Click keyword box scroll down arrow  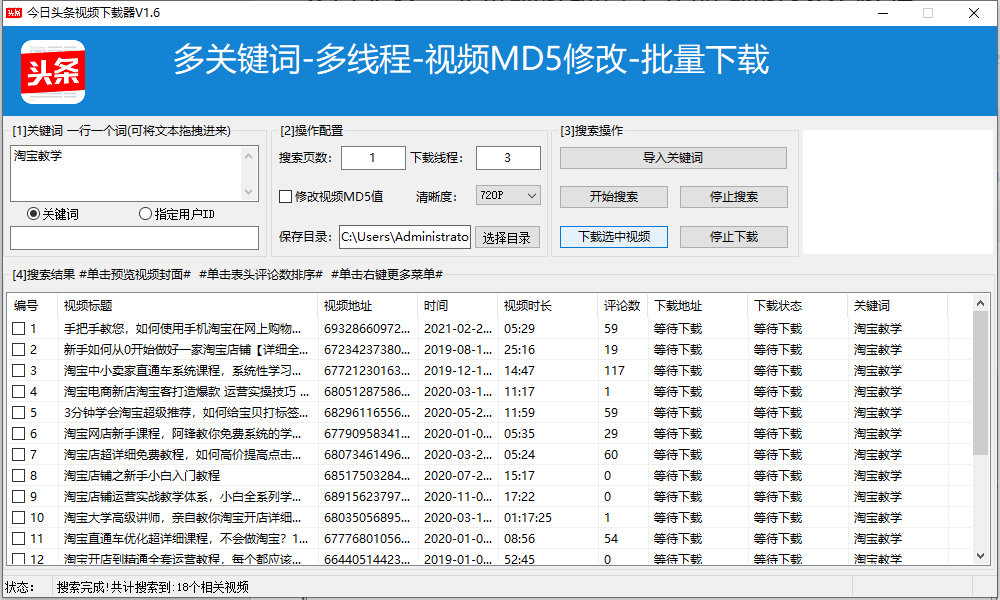coord(249,192)
